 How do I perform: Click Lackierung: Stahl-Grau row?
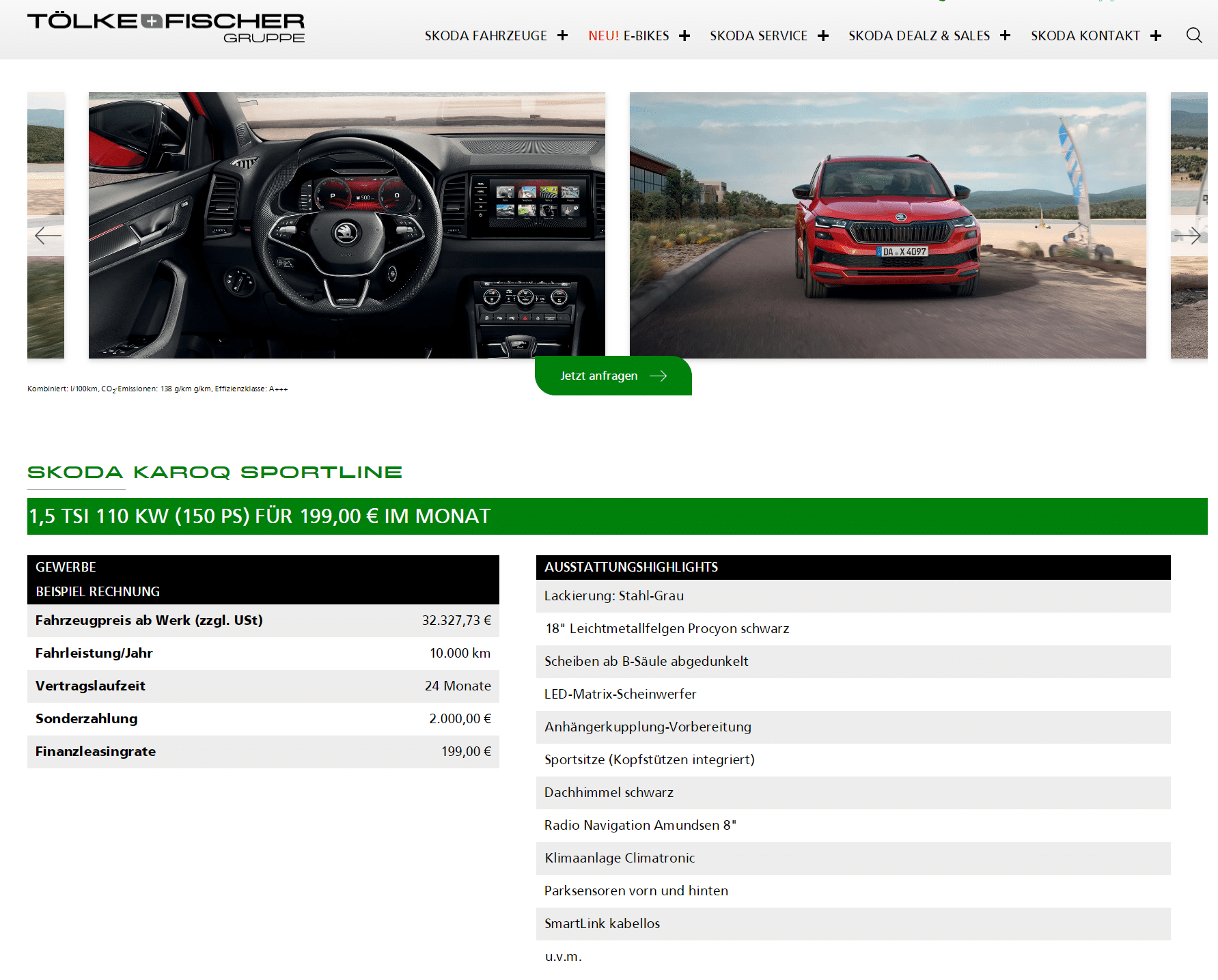(x=853, y=596)
